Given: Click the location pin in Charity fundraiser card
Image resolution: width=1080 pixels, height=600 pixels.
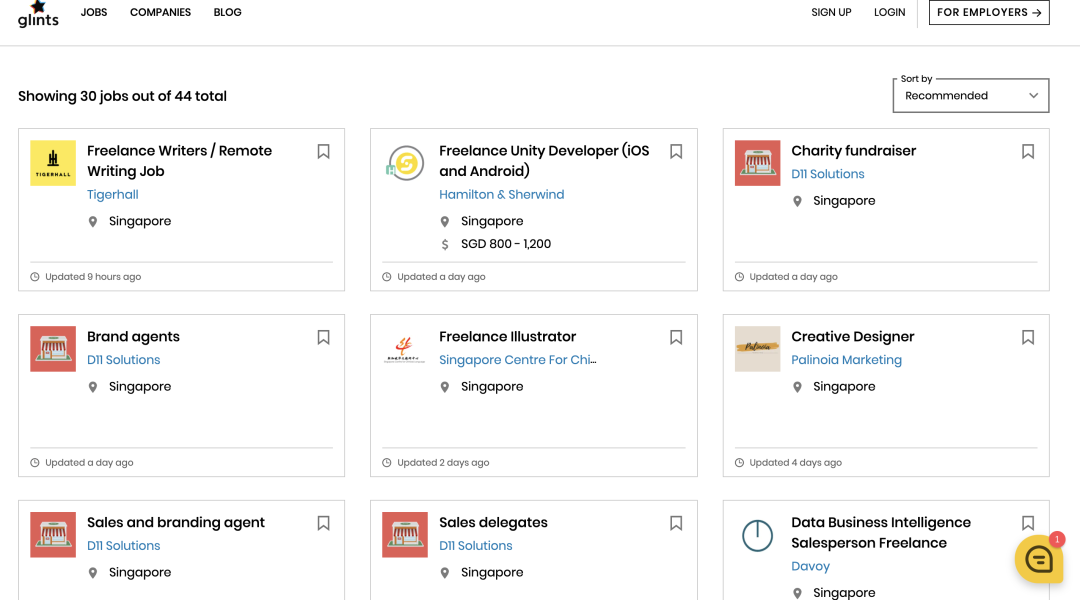Looking at the screenshot, I should 797,201.
